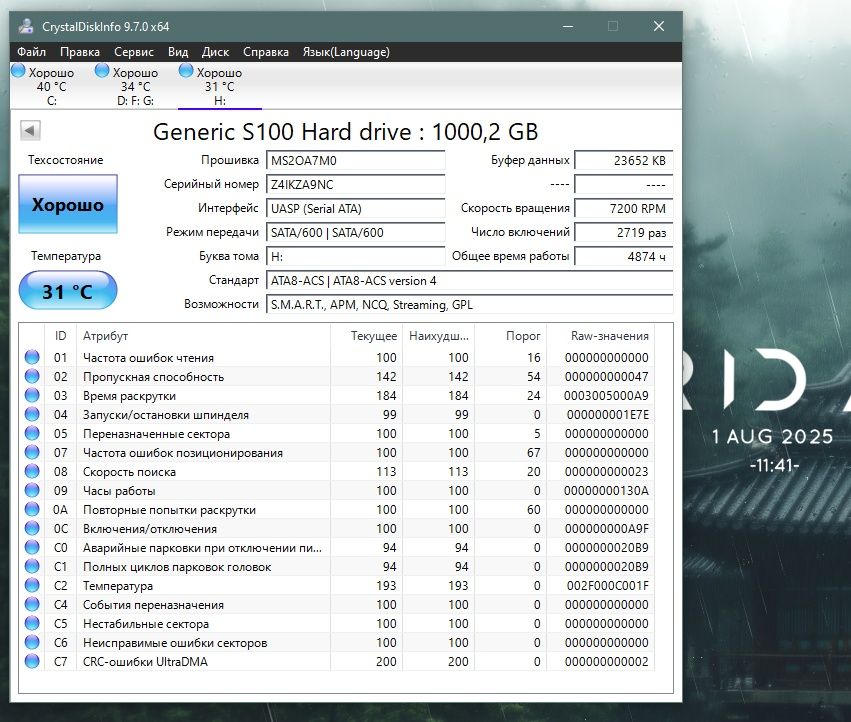Viewport: 851px width, 722px height.
Task: Click the 31 °C temperature button
Action: pos(68,290)
